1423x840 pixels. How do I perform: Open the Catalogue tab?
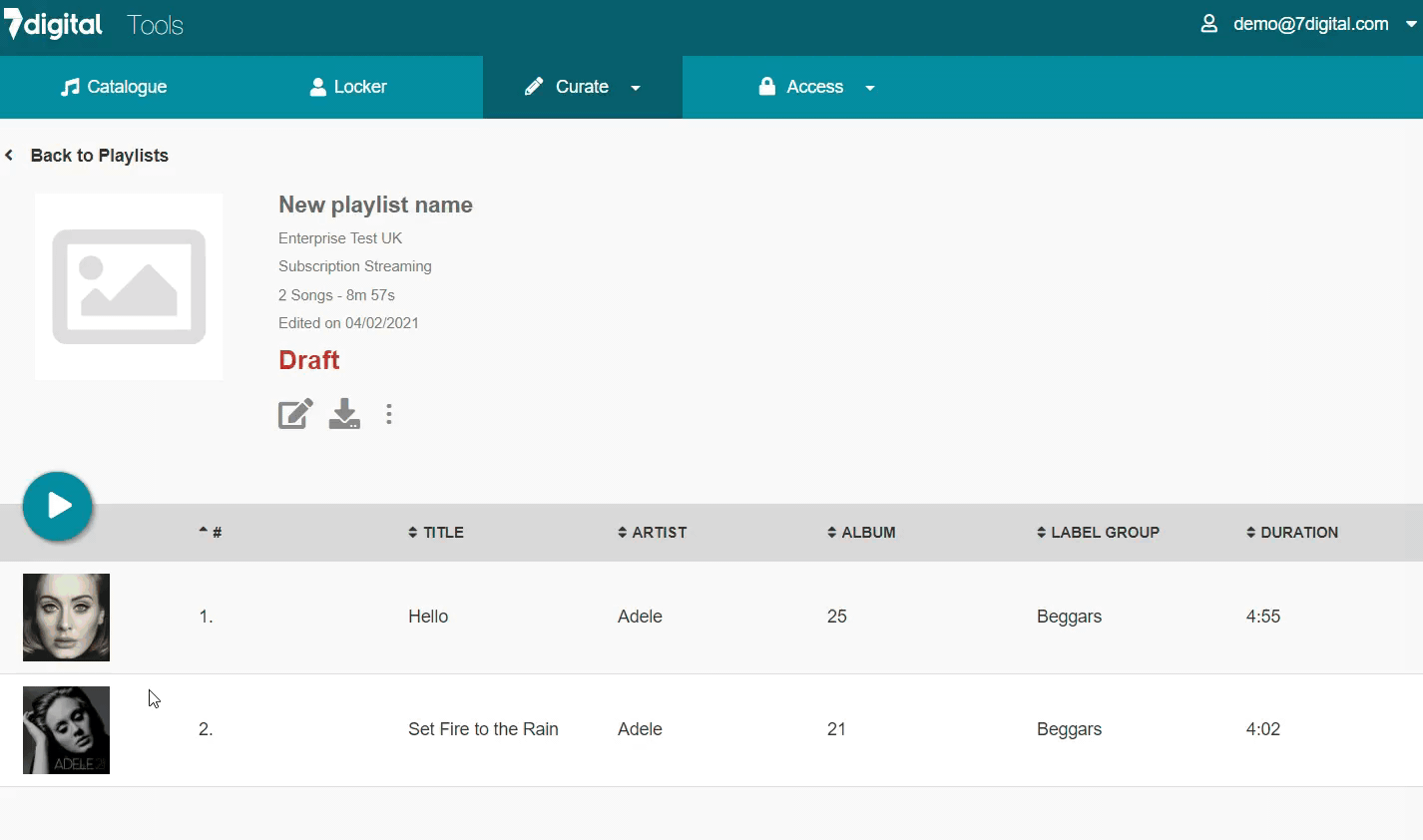click(114, 87)
